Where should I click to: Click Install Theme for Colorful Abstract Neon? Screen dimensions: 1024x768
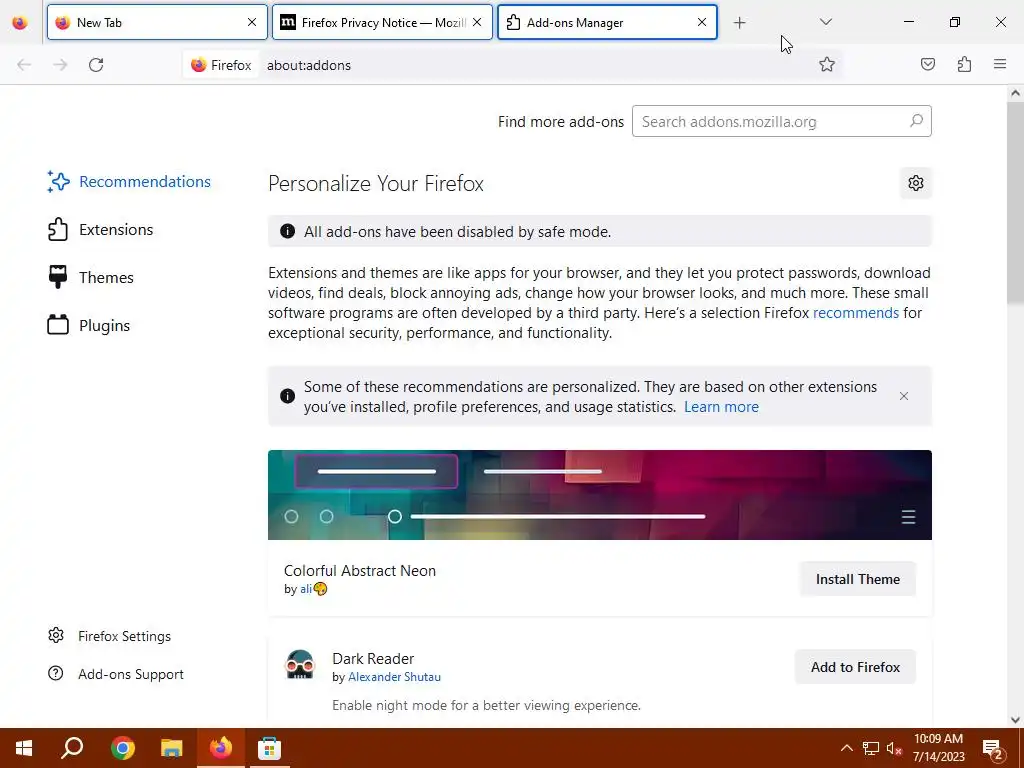click(x=857, y=579)
